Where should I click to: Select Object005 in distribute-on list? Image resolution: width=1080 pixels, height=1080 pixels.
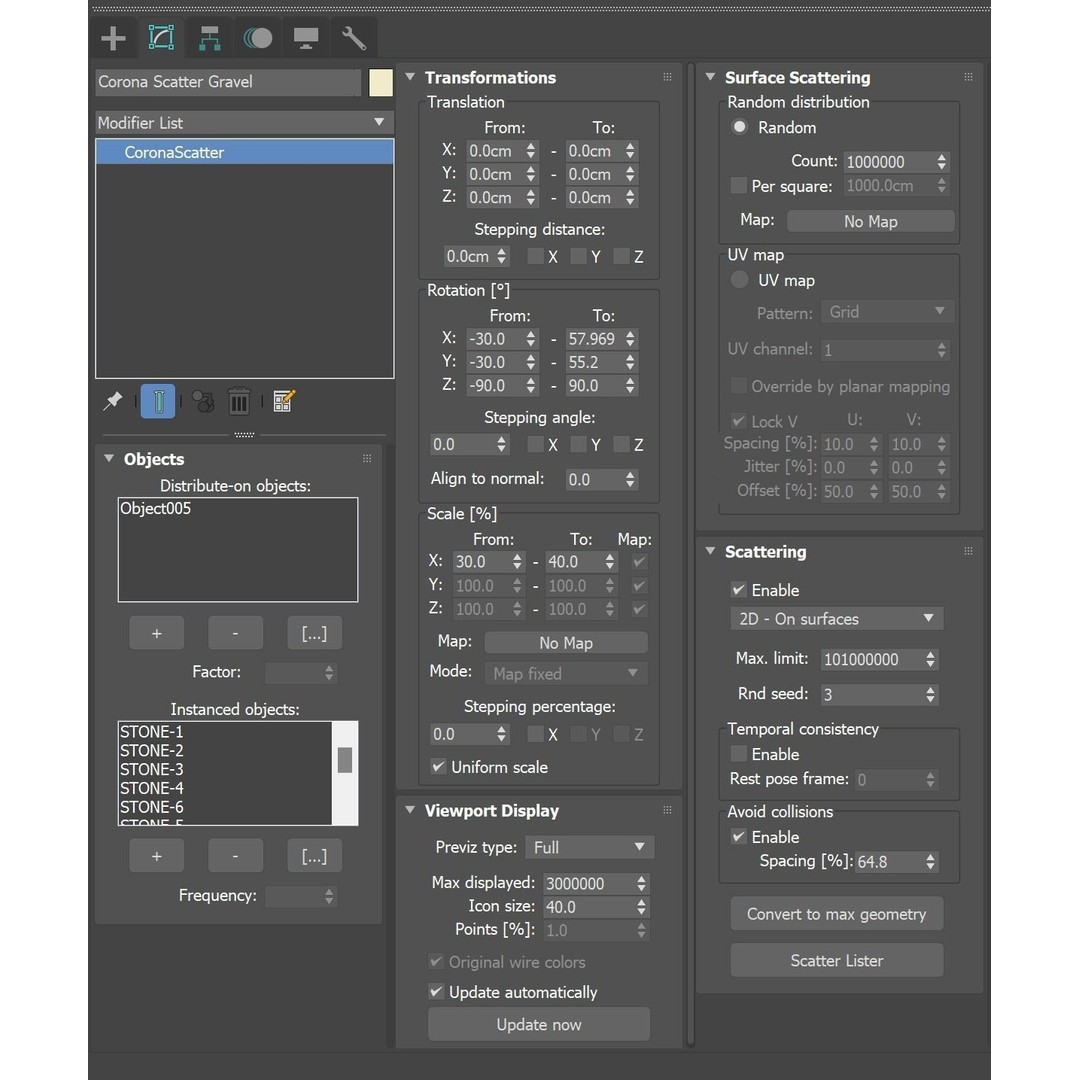click(x=156, y=508)
